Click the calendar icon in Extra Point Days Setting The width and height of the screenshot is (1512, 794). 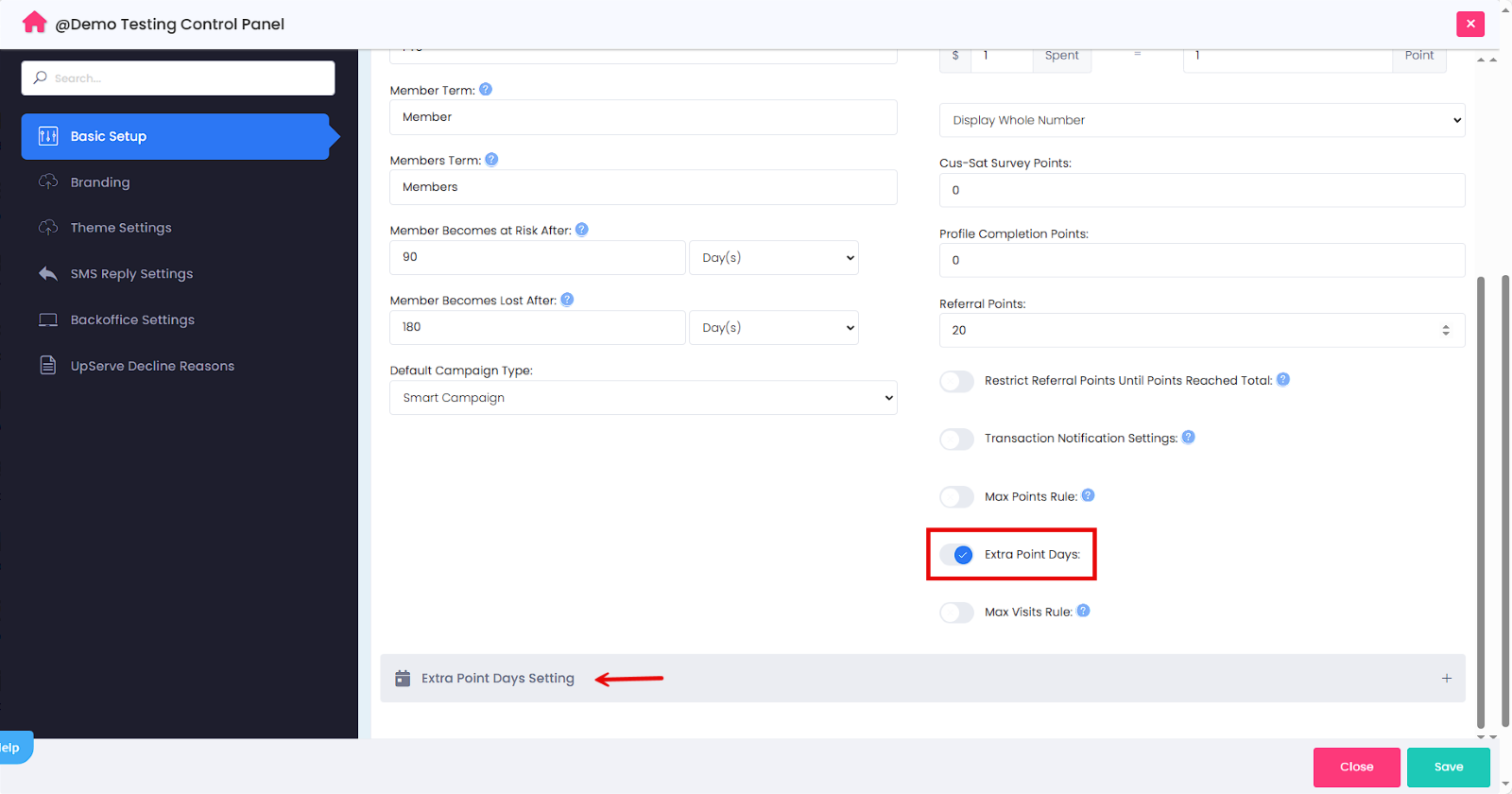[x=403, y=678]
